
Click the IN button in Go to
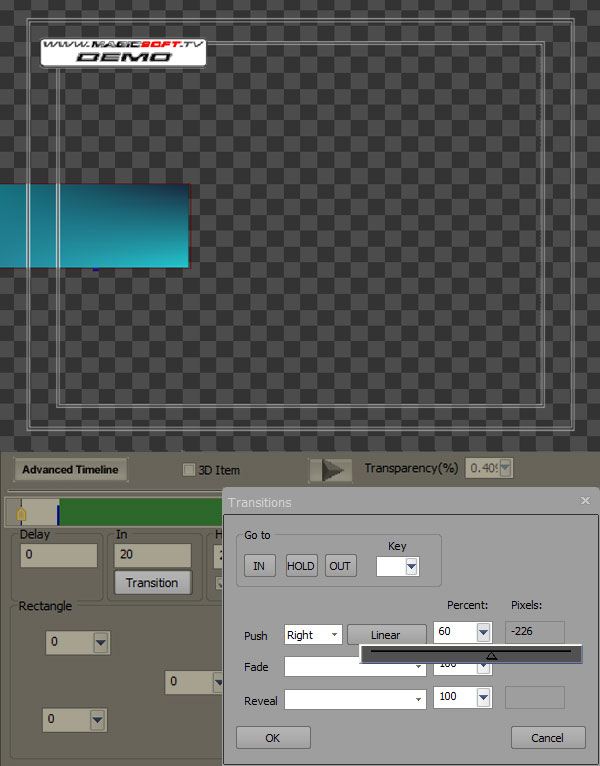coord(259,566)
